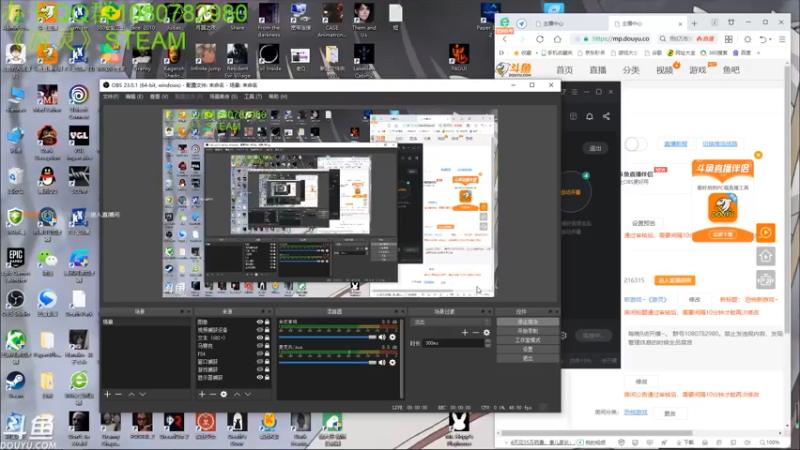This screenshot has height=450, width=800.
Task: Adjust Mic/Aux volume slider
Action: tap(328, 362)
